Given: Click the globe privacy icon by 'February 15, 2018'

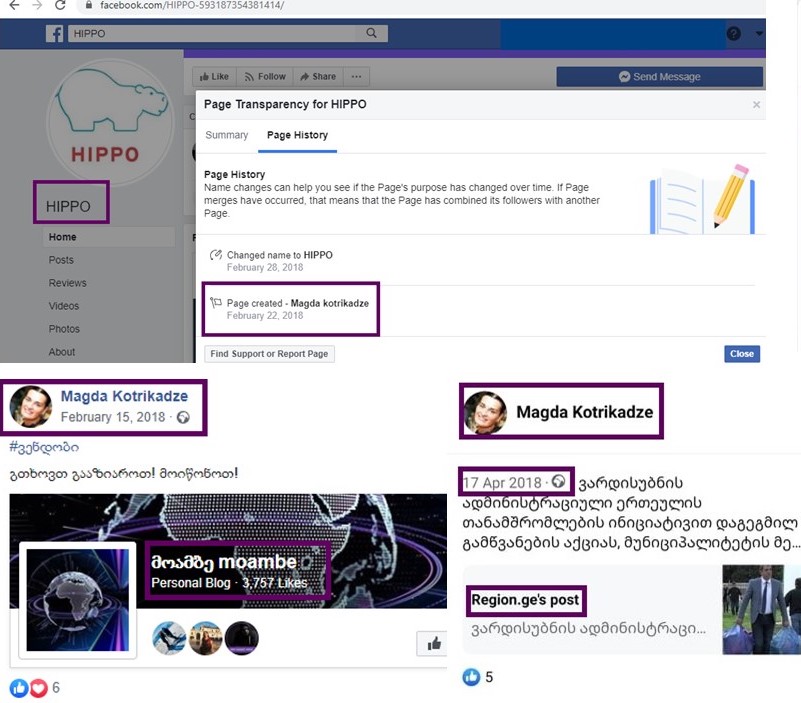Looking at the screenshot, I should coord(183,417).
